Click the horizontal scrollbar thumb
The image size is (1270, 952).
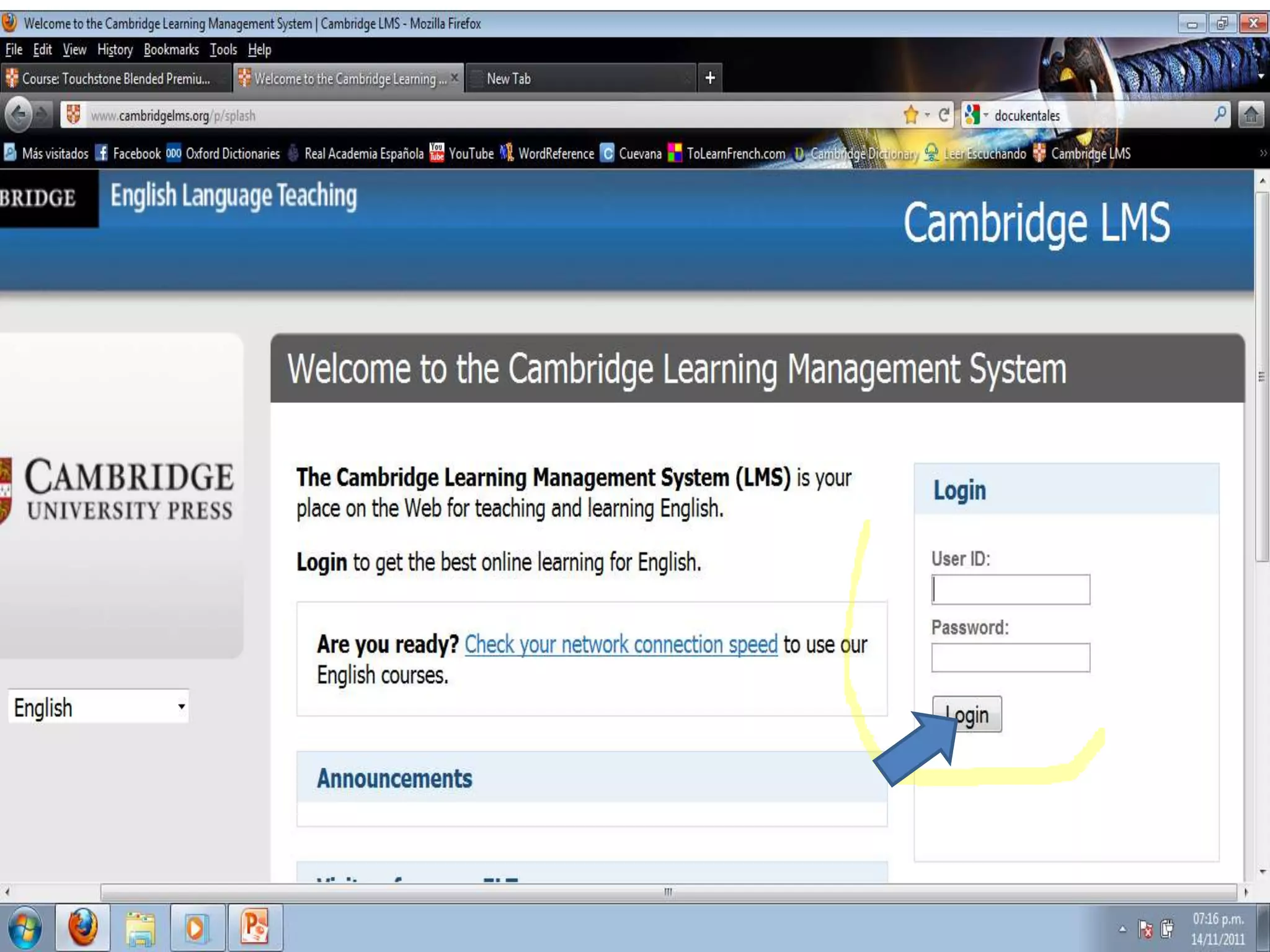pyautogui.click(x=667, y=892)
